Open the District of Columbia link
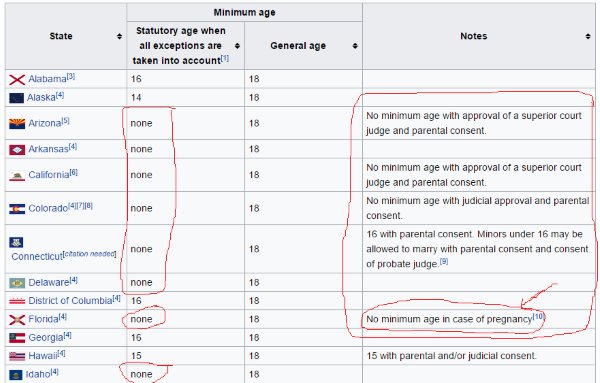Viewport: 600px width, 383px height. pos(70,301)
